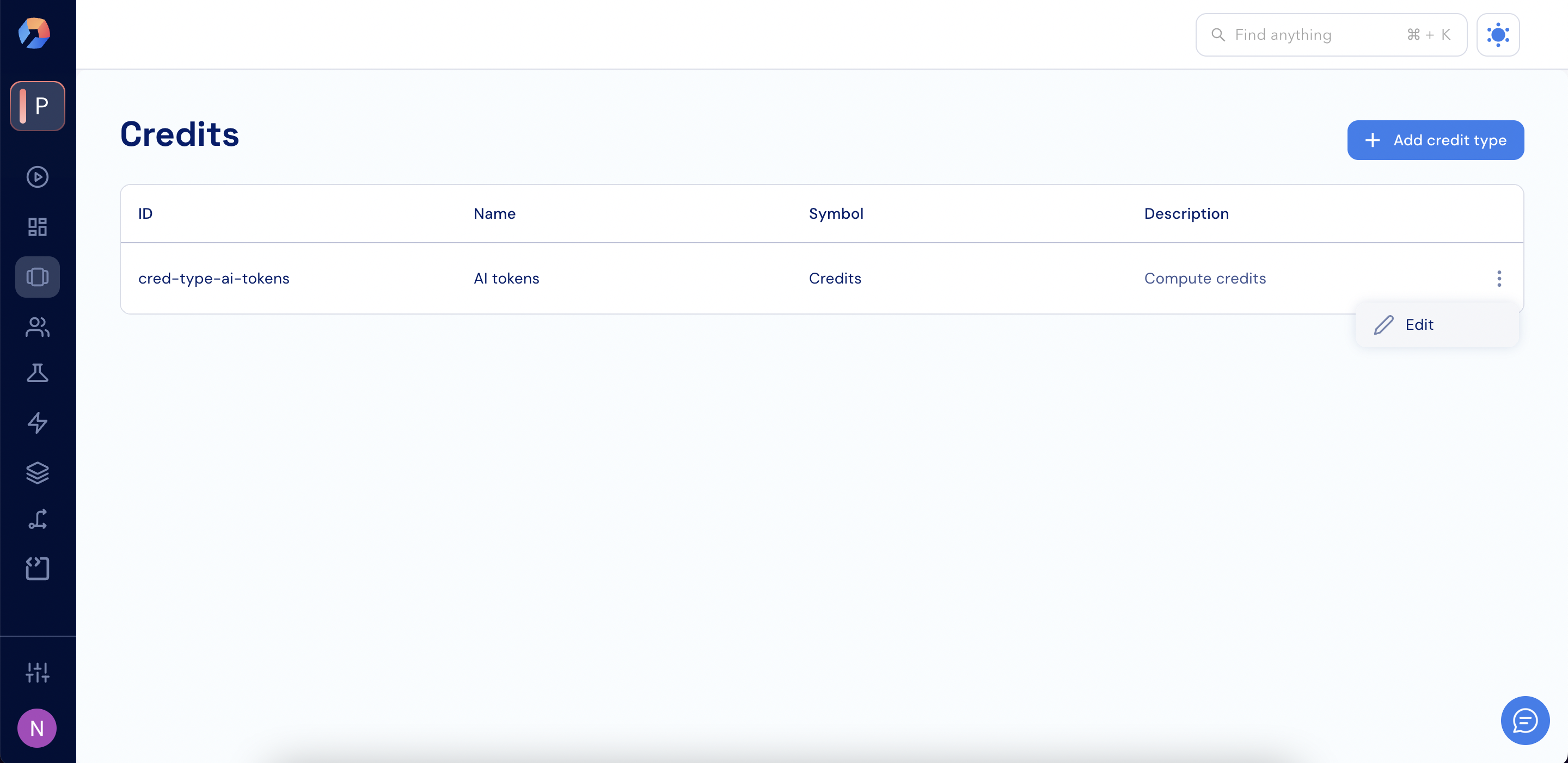Click the route path sidebar icon
The height and width of the screenshot is (763, 1568).
pos(37,520)
